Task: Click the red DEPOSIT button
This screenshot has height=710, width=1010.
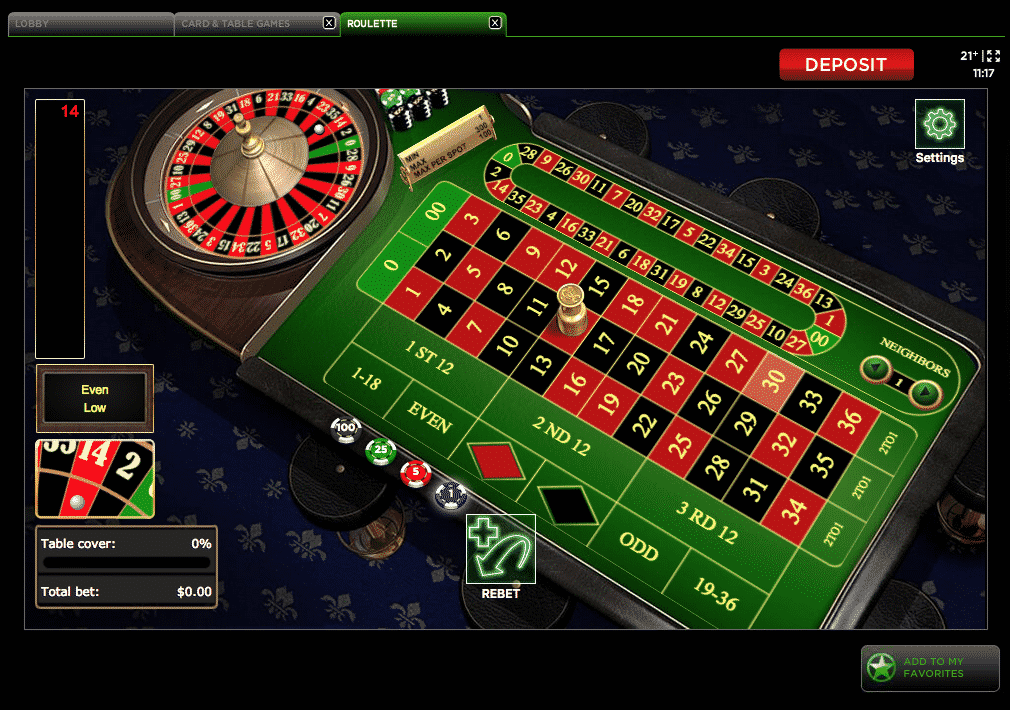Action: 846,64
